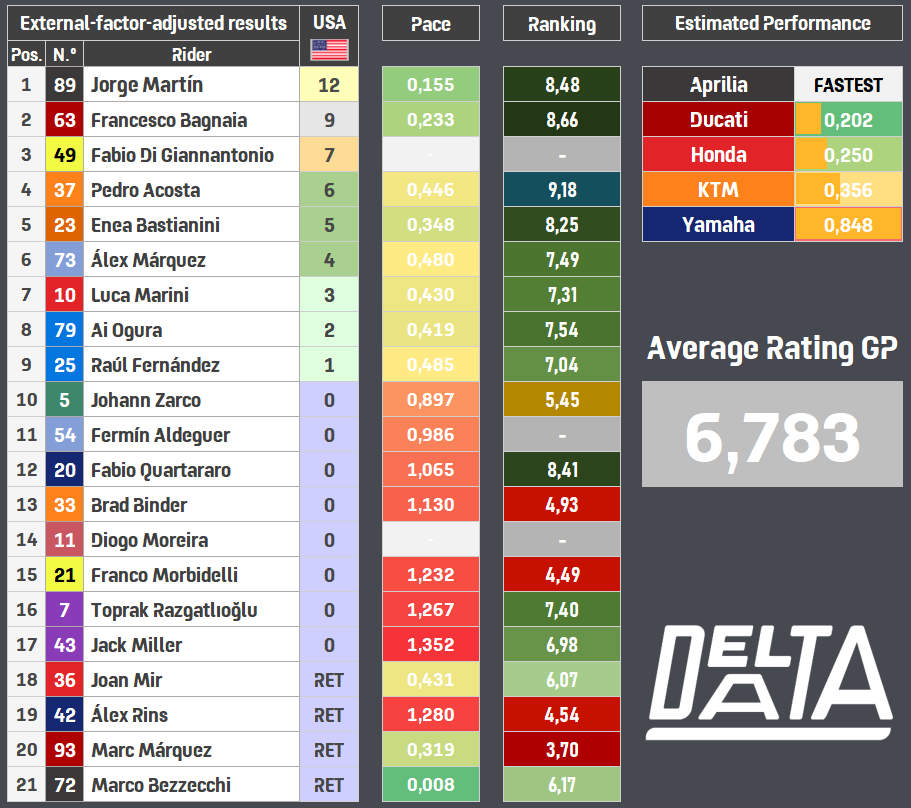
Task: Select the orange 37 badge for Pedro Acosta
Action: [x=63, y=190]
